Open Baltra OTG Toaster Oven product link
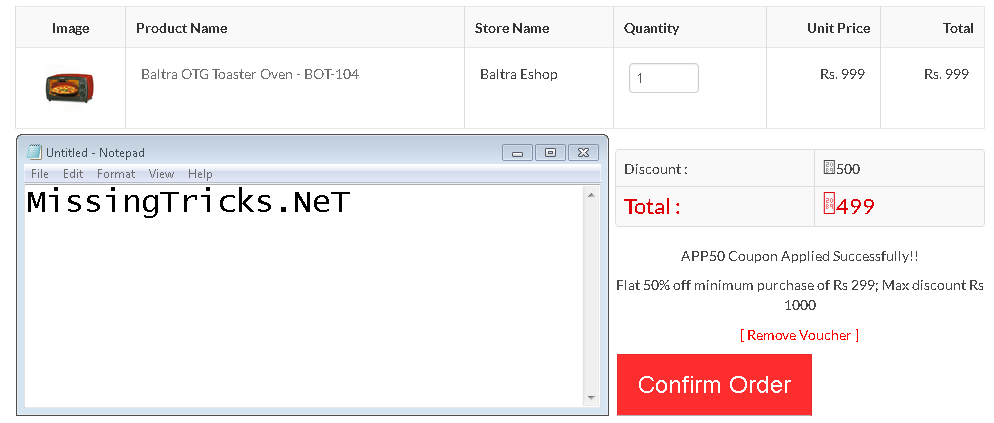The height and width of the screenshot is (423, 994). [x=250, y=74]
